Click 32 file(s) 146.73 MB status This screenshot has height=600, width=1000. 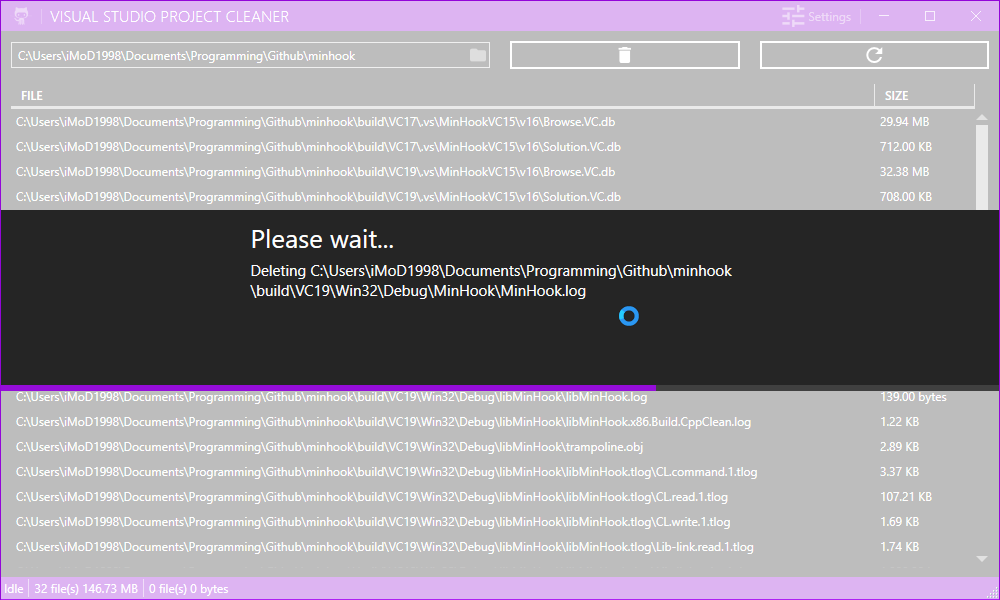pyautogui.click(x=85, y=589)
